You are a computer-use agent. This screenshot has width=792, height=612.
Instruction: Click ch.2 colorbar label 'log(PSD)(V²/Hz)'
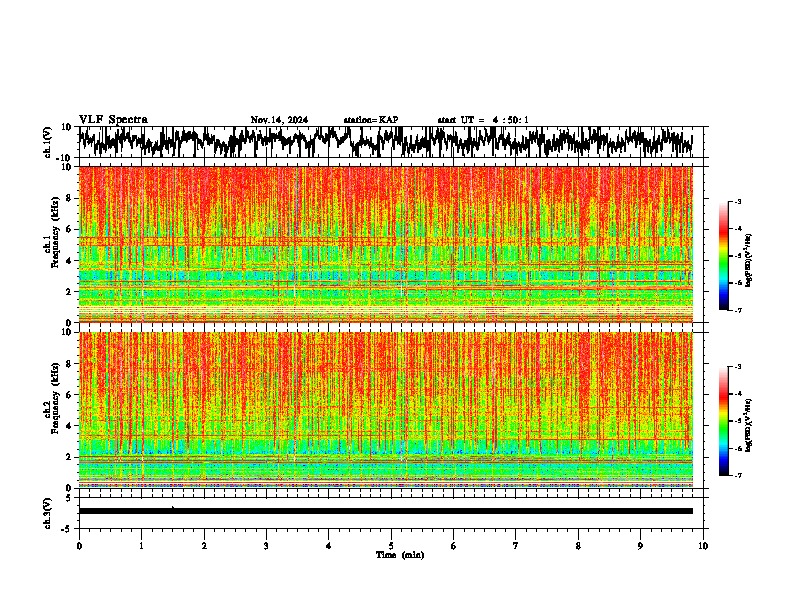(x=748, y=426)
